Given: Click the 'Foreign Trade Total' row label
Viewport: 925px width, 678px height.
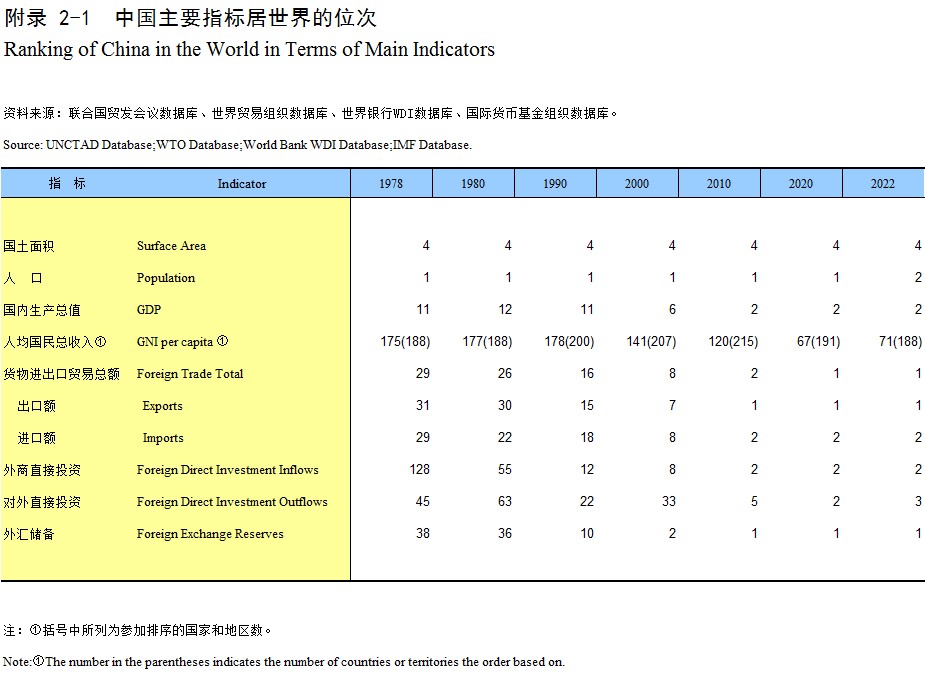Looking at the screenshot, I should click(190, 374).
